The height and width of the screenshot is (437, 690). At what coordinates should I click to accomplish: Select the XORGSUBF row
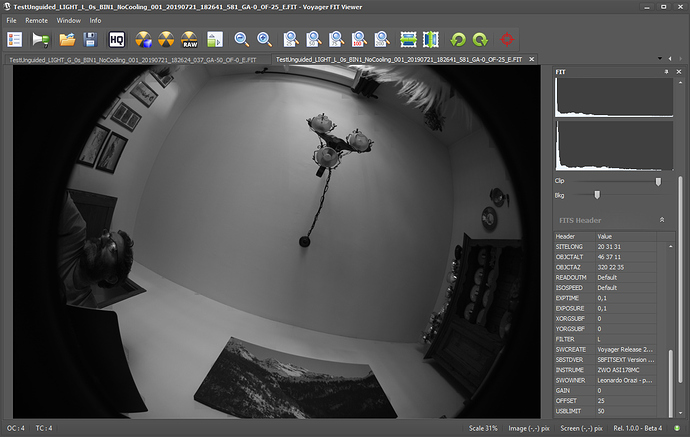tap(605, 319)
